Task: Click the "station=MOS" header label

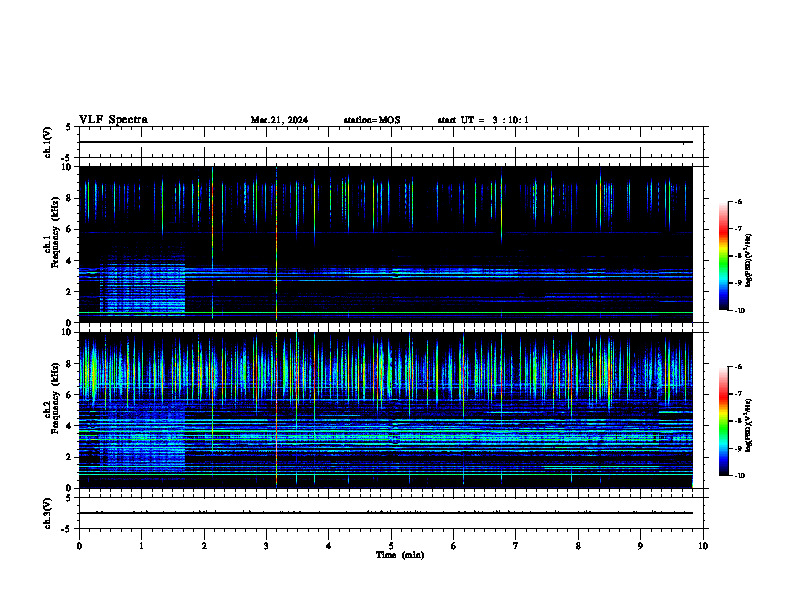Action: click(372, 120)
